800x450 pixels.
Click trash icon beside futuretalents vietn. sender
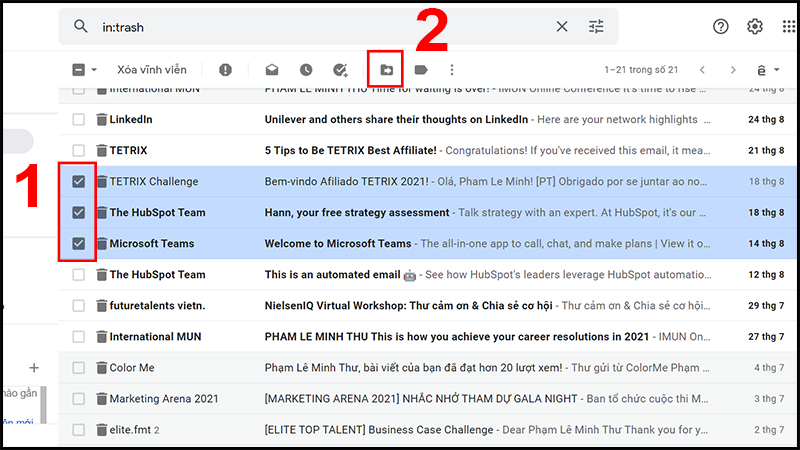point(102,306)
